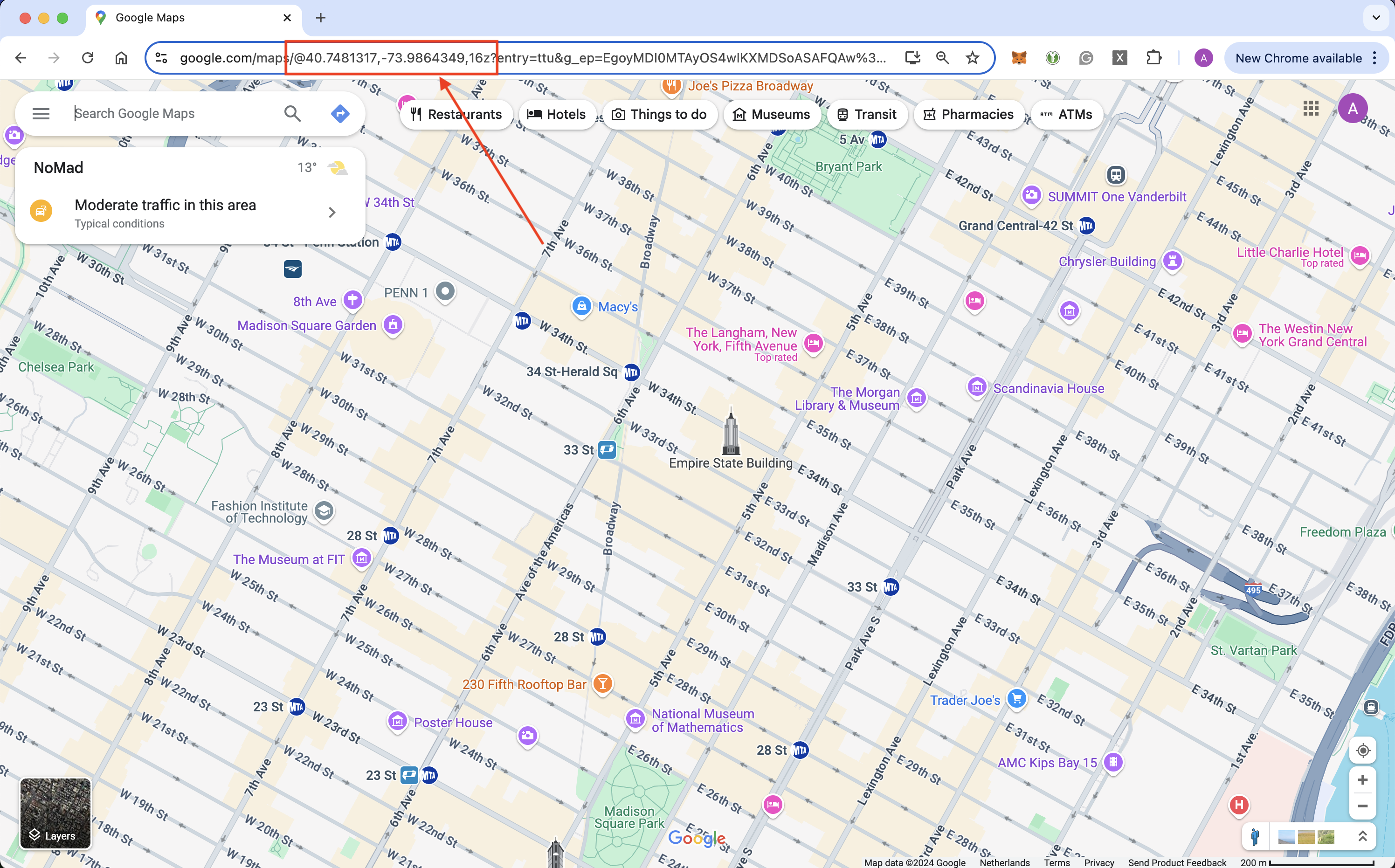Open the Google account avatar on map
The width and height of the screenshot is (1395, 868).
1353,109
